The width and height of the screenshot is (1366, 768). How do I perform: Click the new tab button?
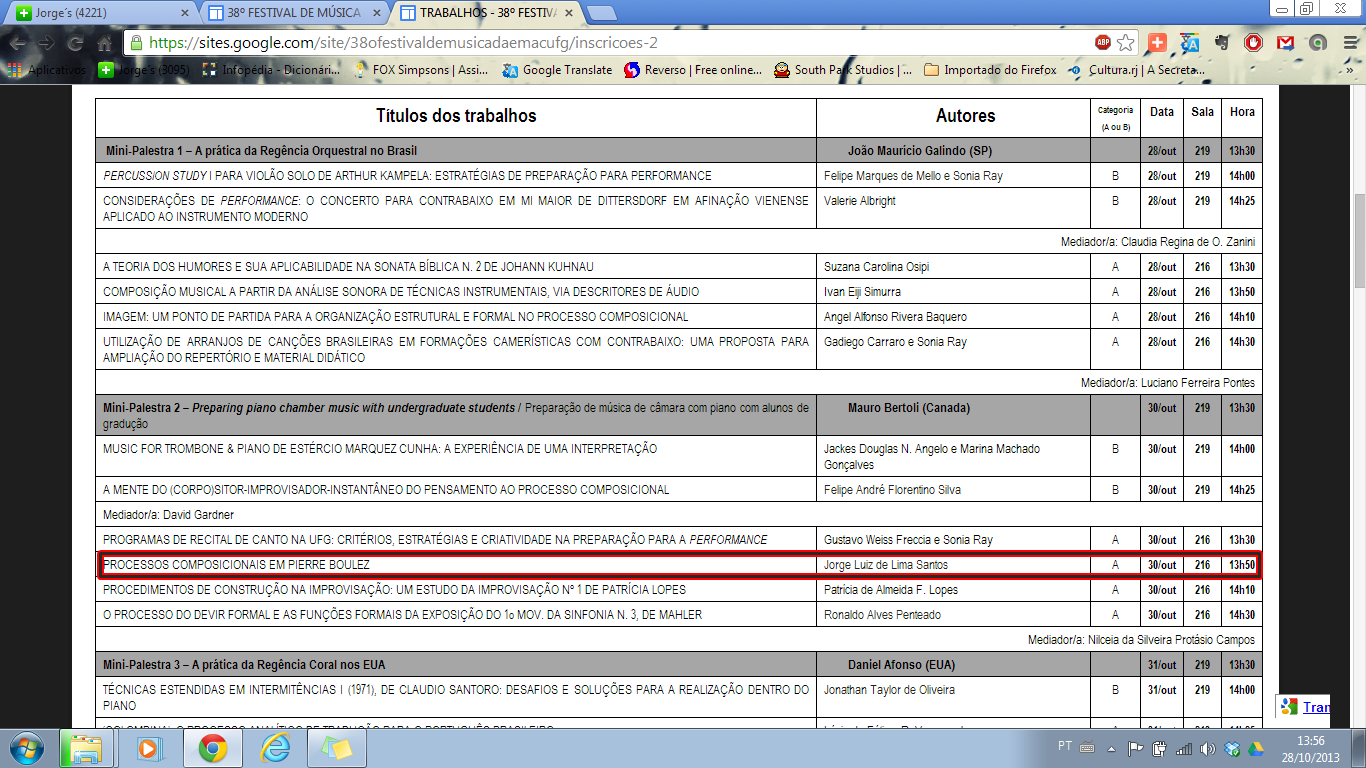point(600,13)
